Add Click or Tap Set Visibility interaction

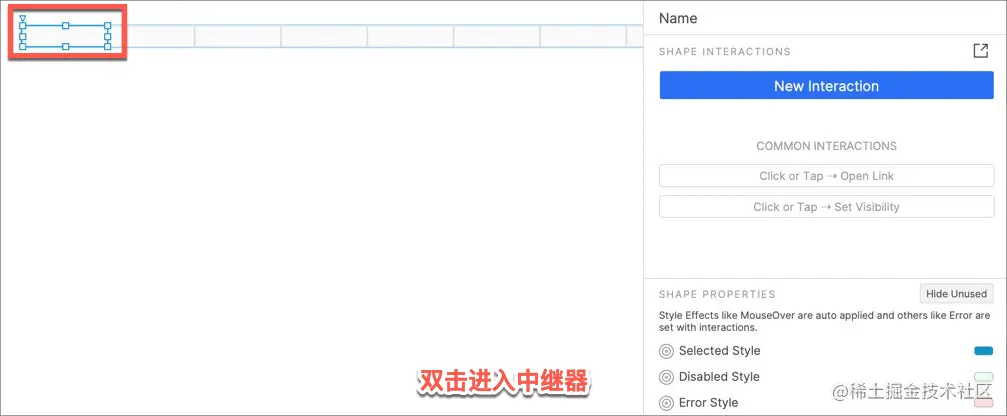click(x=826, y=207)
